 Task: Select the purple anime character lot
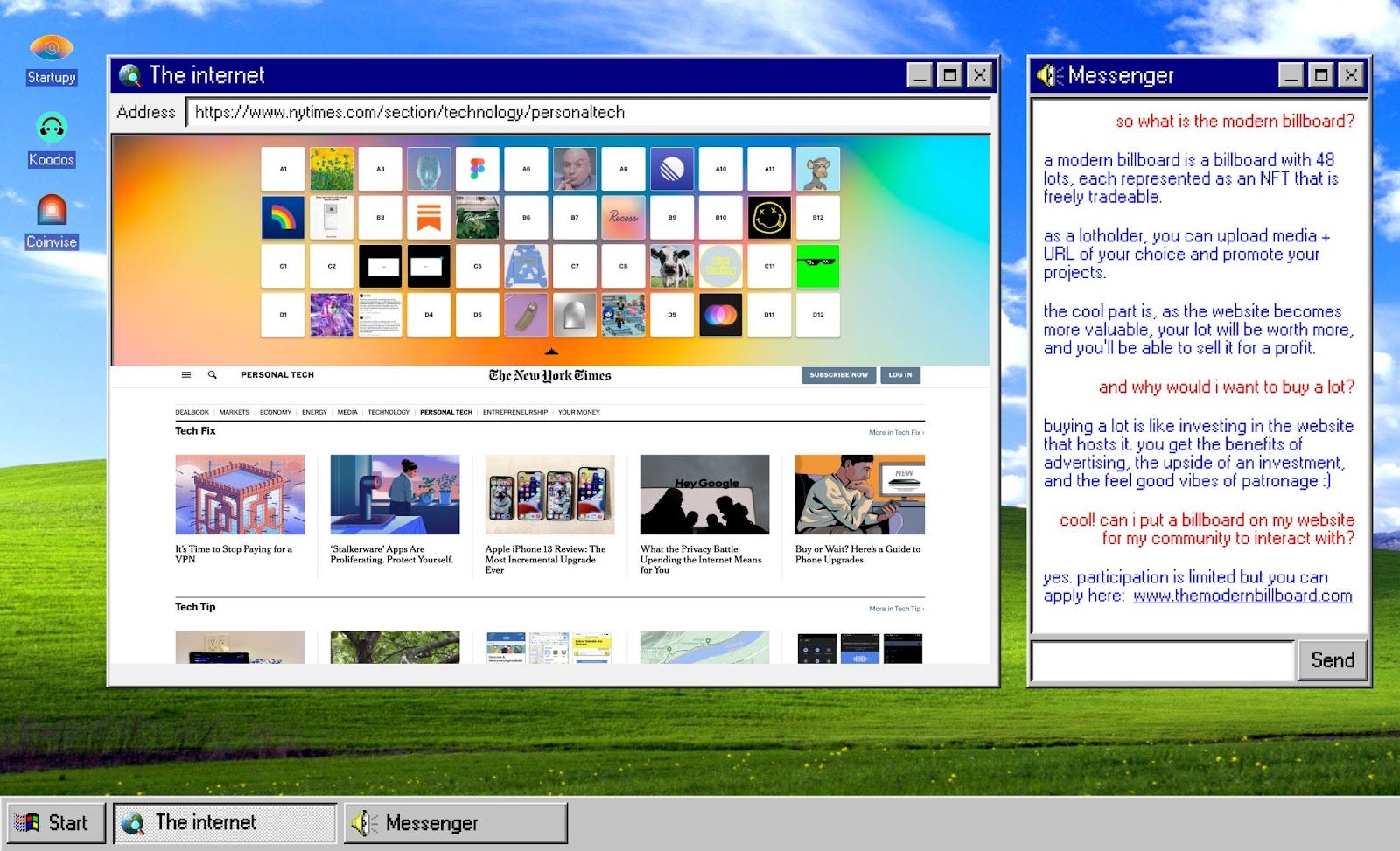pos(332,315)
